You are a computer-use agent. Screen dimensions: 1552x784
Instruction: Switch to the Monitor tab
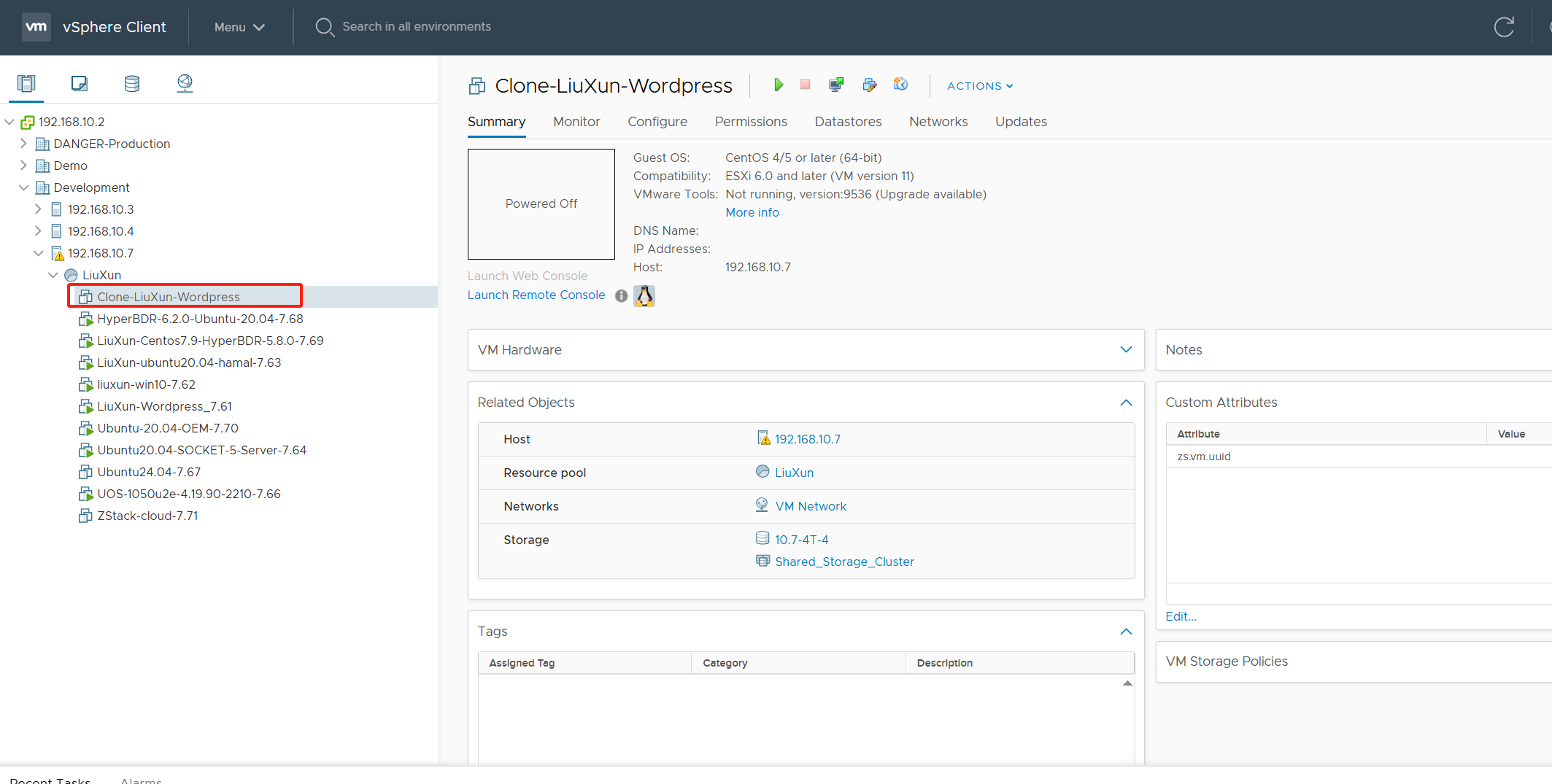coord(576,122)
